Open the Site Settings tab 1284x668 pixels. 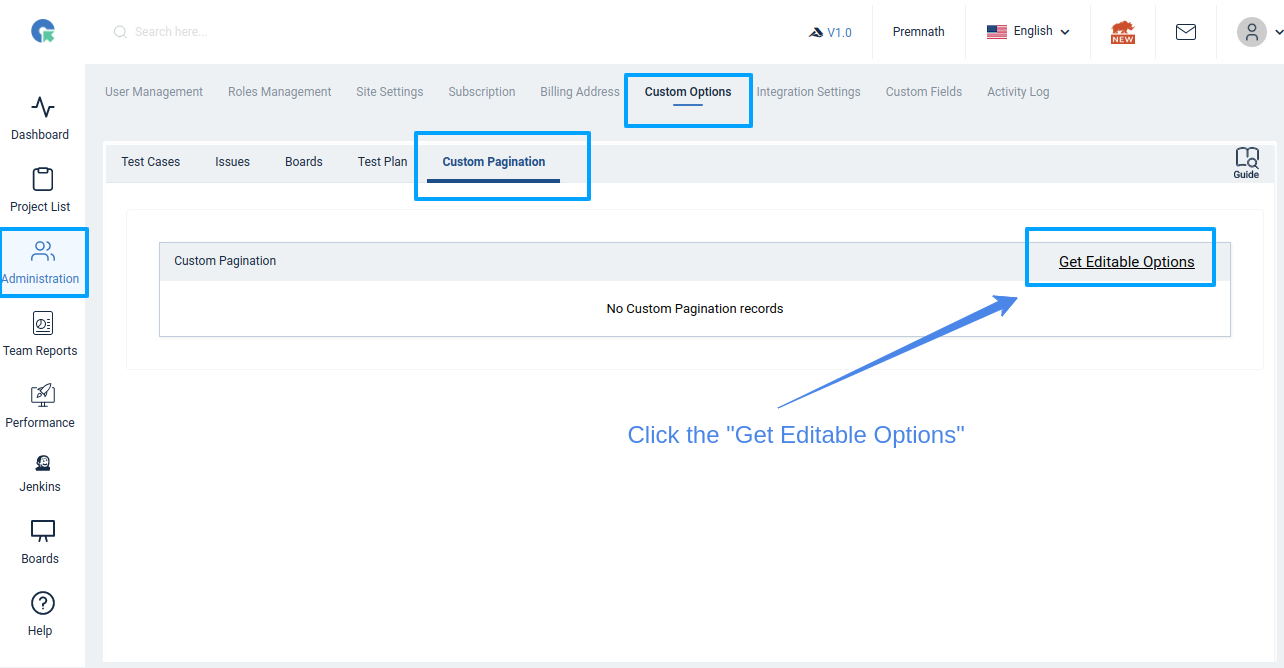(390, 92)
